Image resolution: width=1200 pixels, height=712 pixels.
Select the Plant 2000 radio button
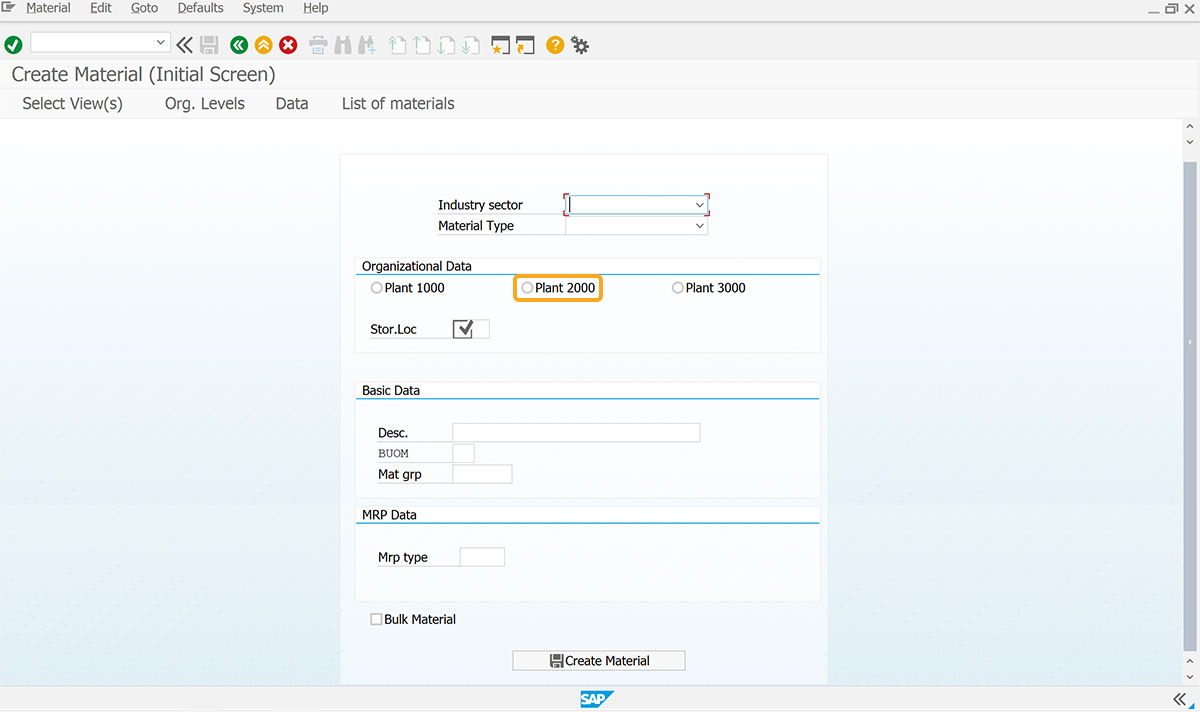point(528,288)
